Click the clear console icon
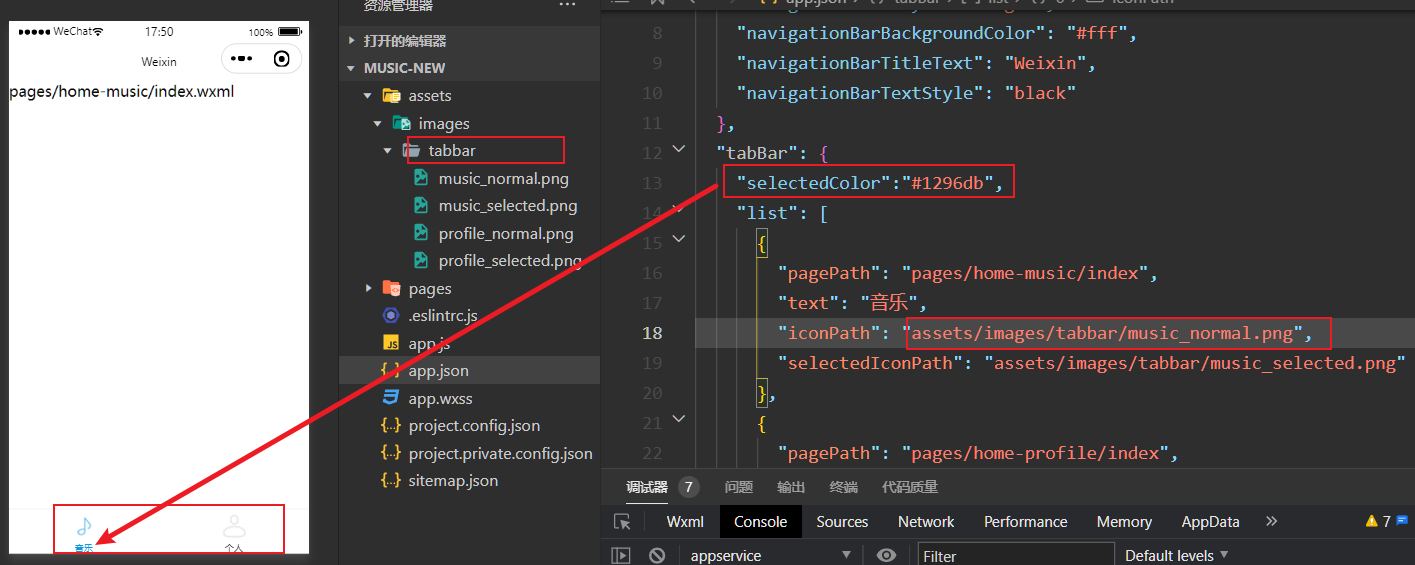 (657, 555)
